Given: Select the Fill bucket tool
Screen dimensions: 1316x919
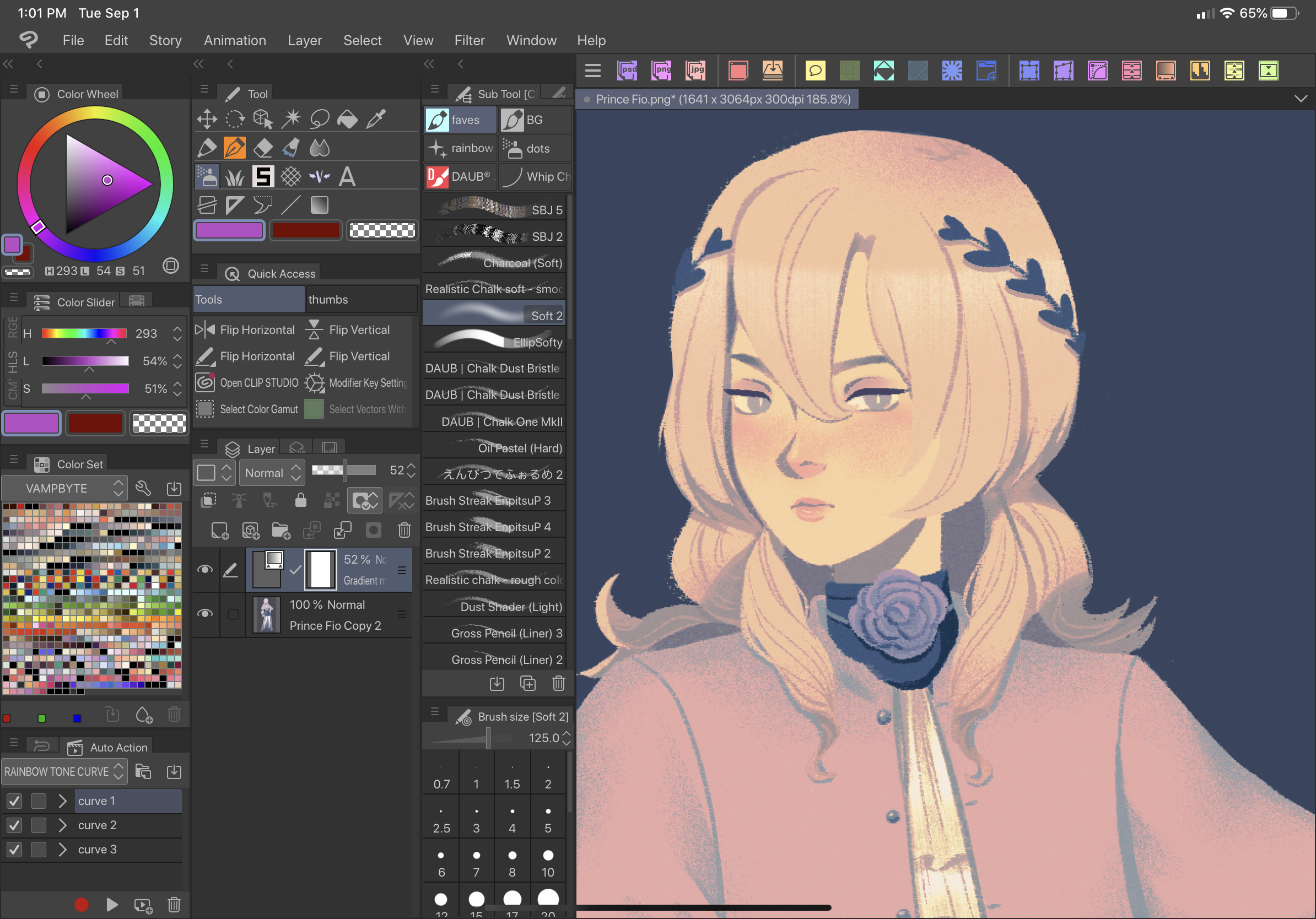Looking at the screenshot, I should [347, 119].
